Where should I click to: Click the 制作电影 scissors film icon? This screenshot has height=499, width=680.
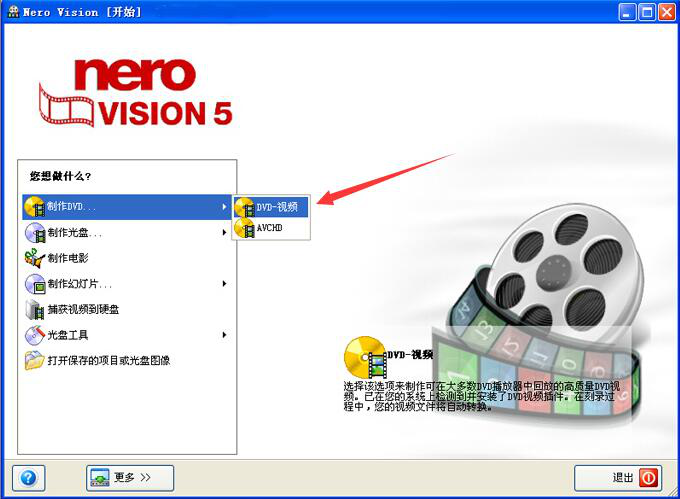35,258
